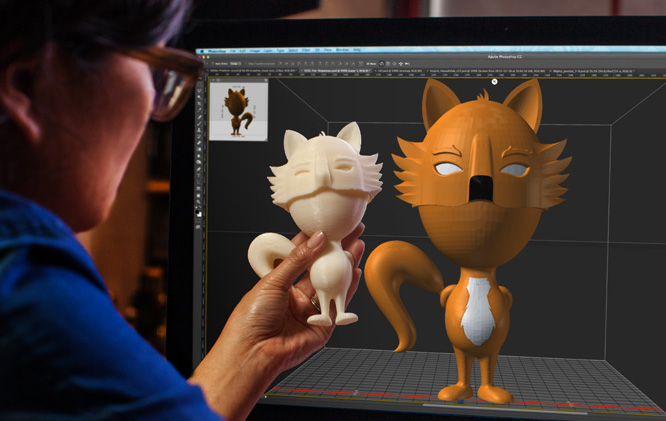666x421 pixels.
Task: Select the Rectangular Marquee tool
Action: (x=199, y=96)
